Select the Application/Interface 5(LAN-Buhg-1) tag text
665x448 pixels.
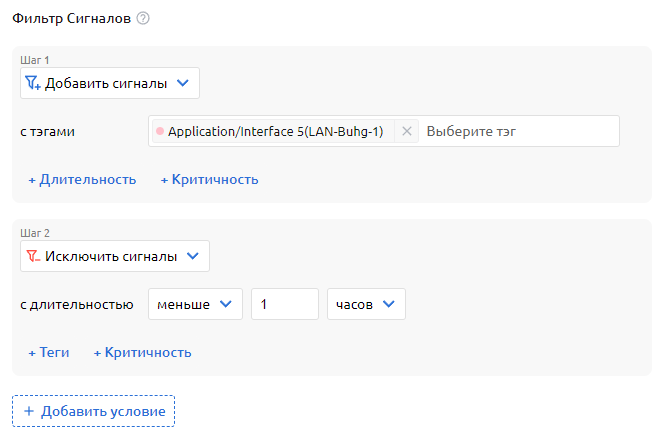click(275, 131)
